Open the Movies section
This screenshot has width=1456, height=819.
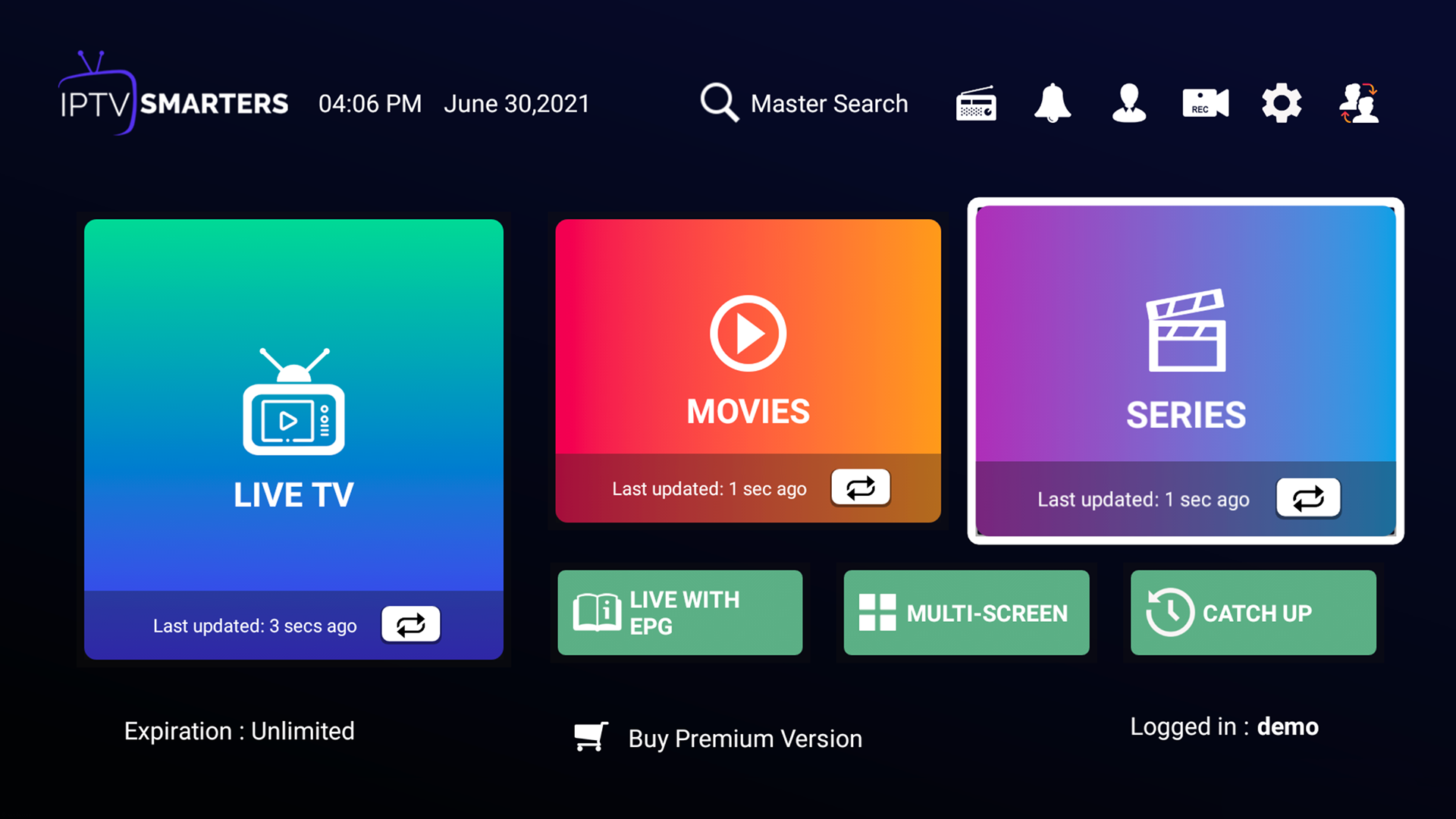click(748, 371)
